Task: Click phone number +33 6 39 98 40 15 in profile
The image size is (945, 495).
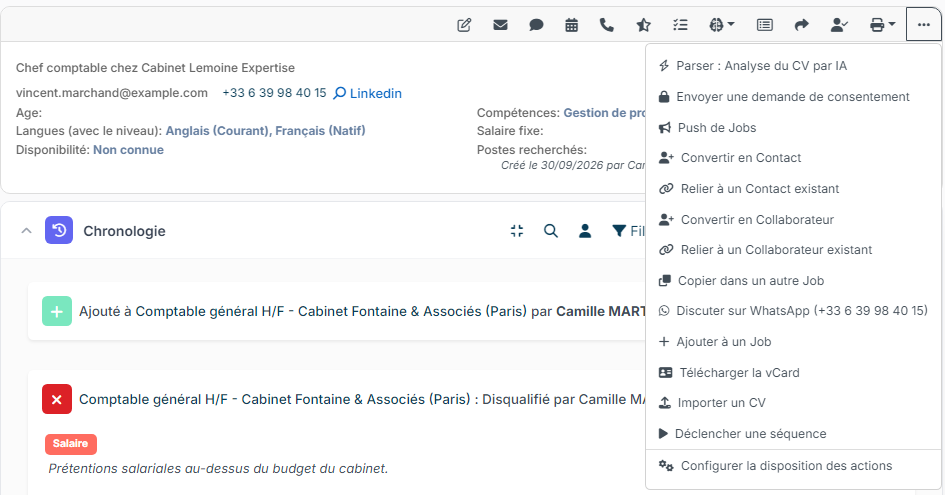Action: coord(274,93)
